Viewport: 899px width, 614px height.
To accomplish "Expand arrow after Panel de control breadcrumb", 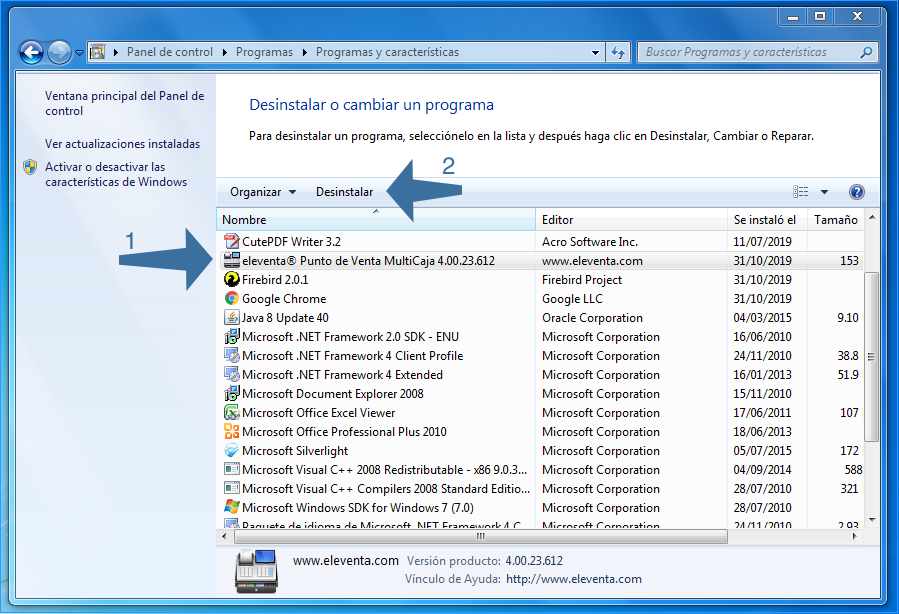I will (x=224, y=52).
